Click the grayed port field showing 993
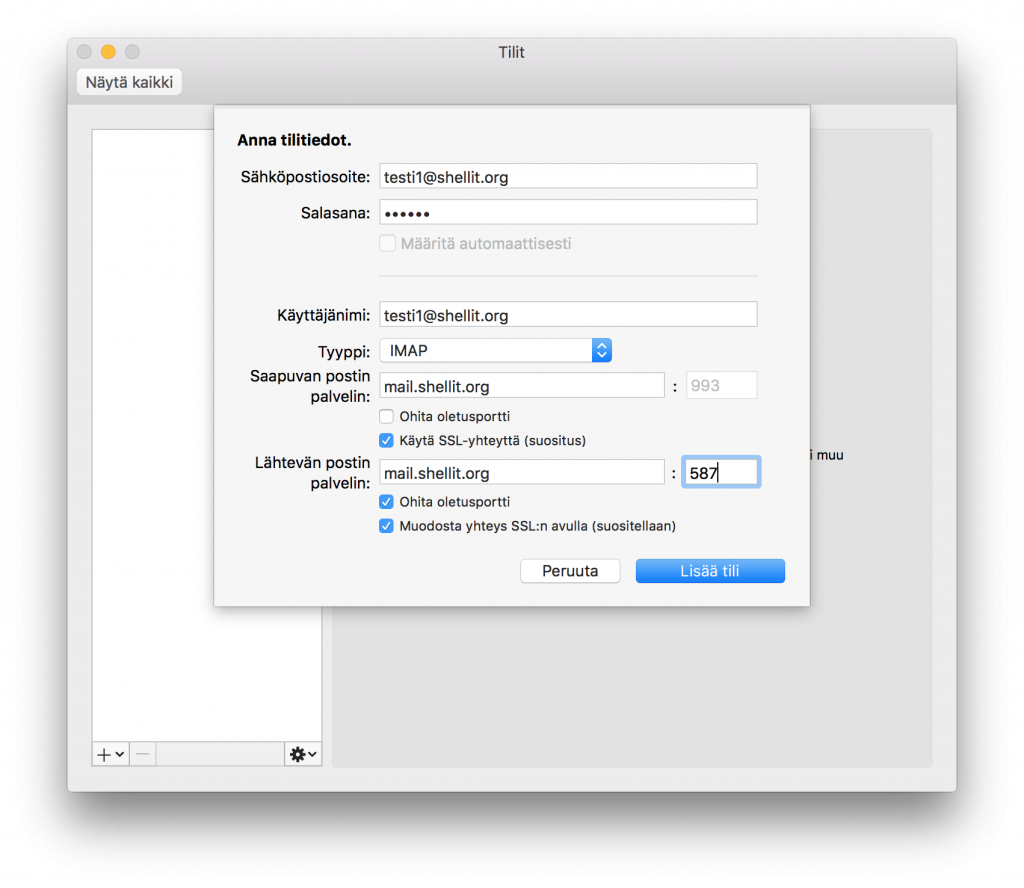This screenshot has height=888, width=1024. pyautogui.click(x=721, y=384)
